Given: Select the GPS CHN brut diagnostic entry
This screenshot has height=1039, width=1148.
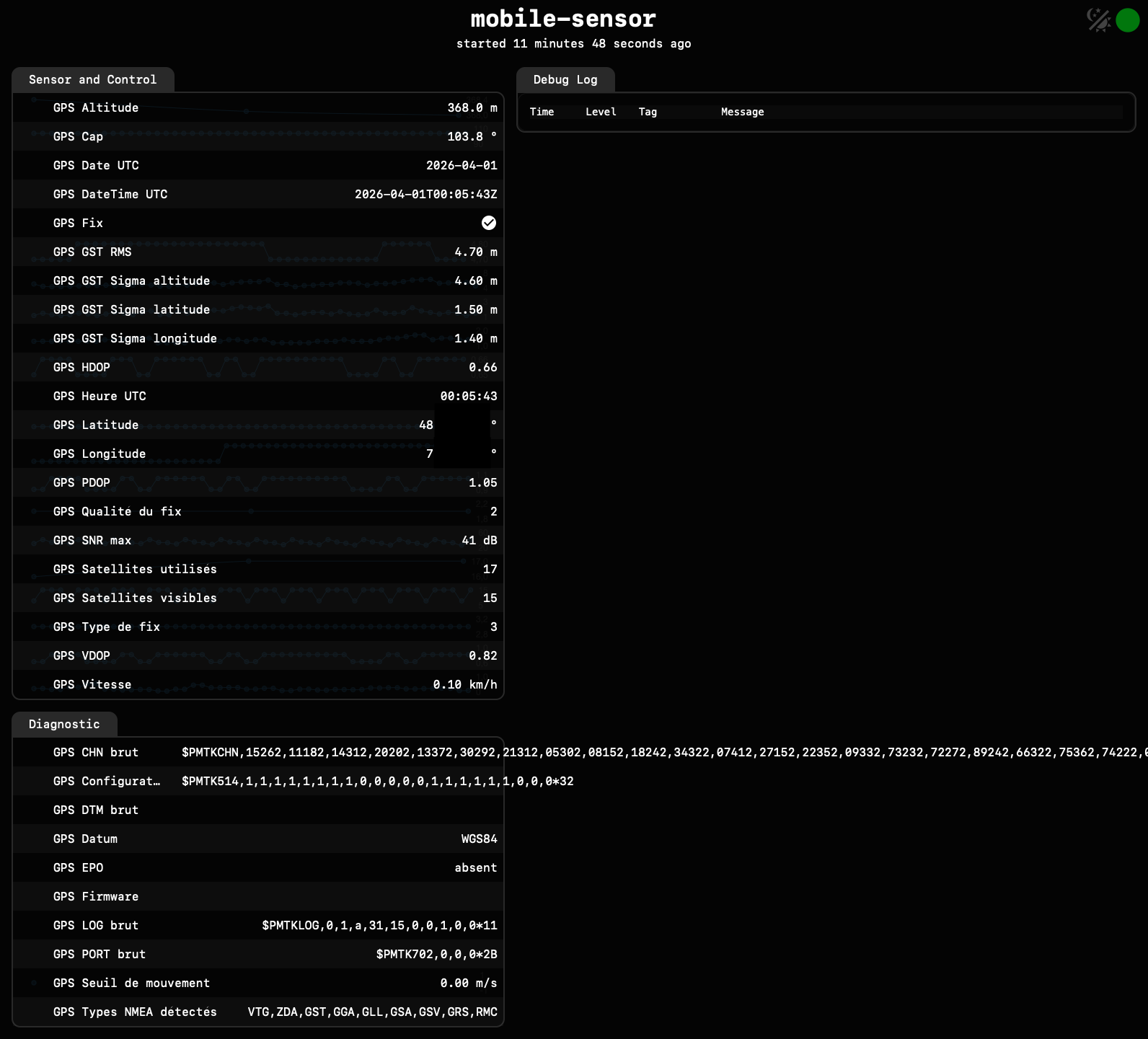Looking at the screenshot, I should click(x=96, y=752).
